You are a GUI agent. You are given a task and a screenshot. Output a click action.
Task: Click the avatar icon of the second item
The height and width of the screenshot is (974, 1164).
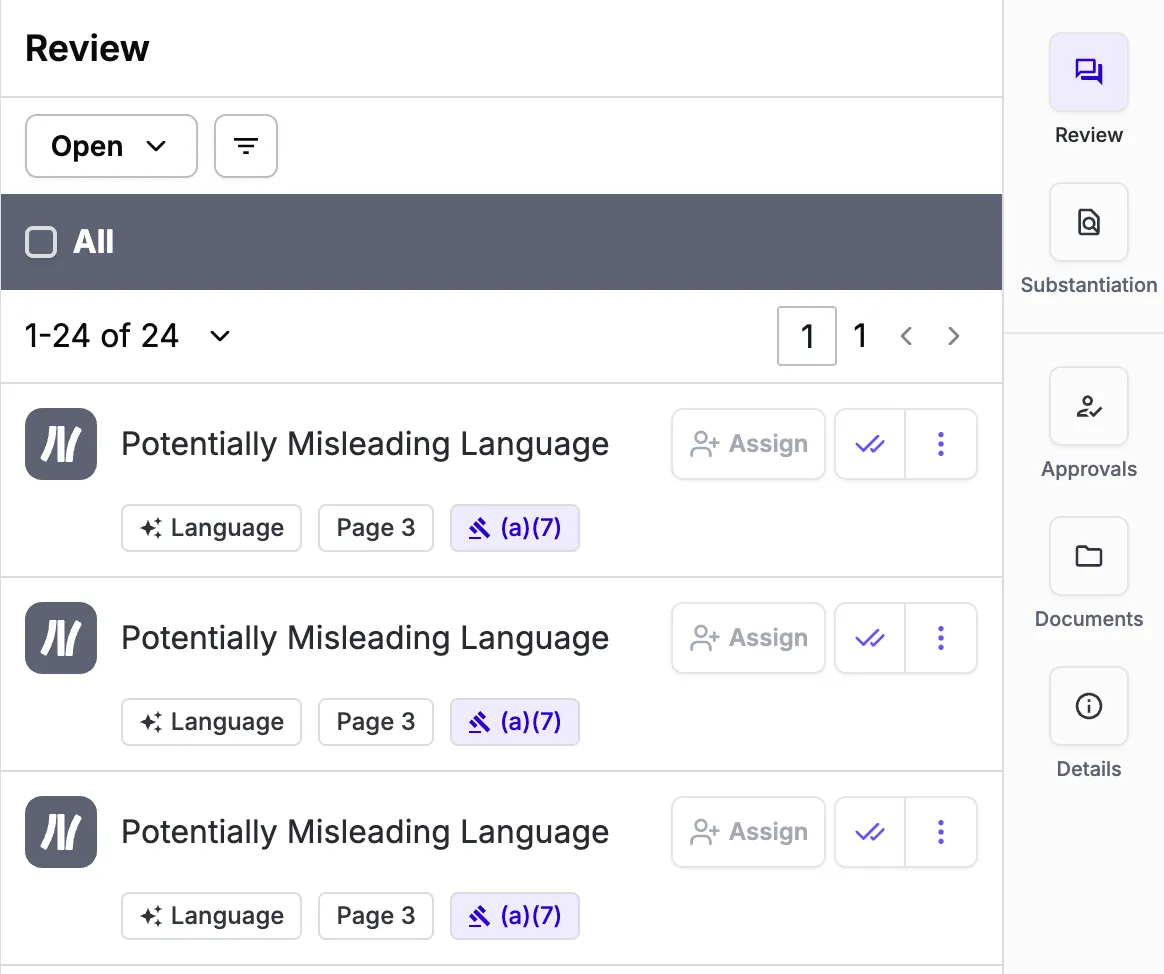pyautogui.click(x=61, y=638)
